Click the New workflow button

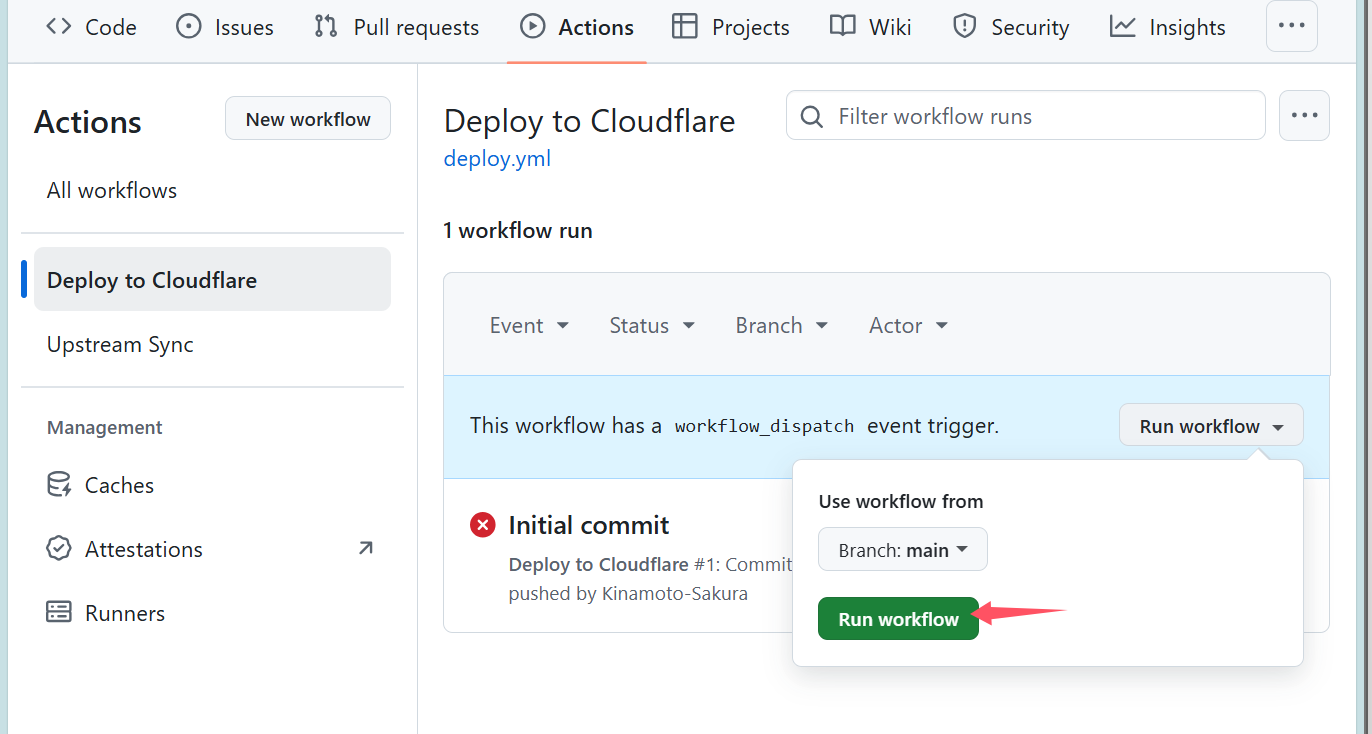308,119
